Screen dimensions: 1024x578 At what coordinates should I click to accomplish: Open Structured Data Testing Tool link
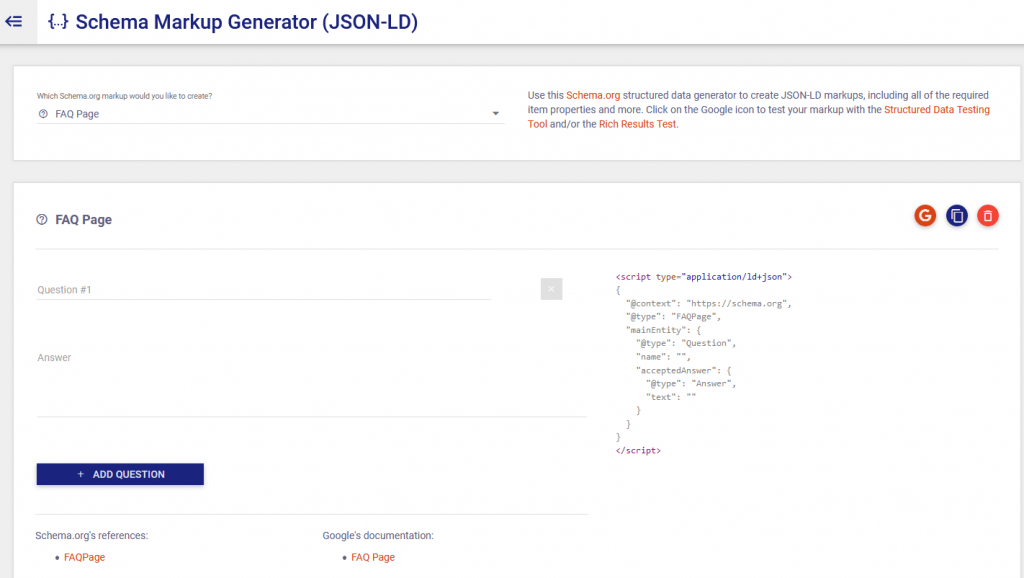(x=936, y=110)
